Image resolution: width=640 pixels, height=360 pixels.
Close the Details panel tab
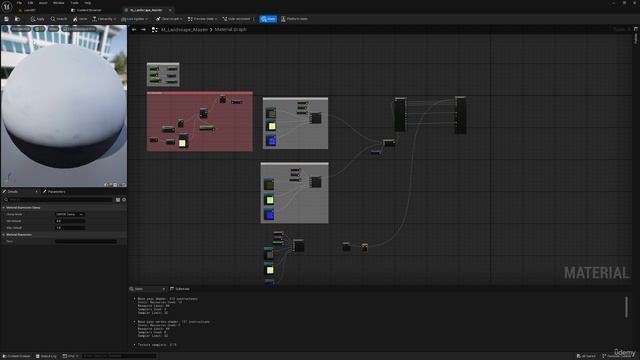click(36, 191)
